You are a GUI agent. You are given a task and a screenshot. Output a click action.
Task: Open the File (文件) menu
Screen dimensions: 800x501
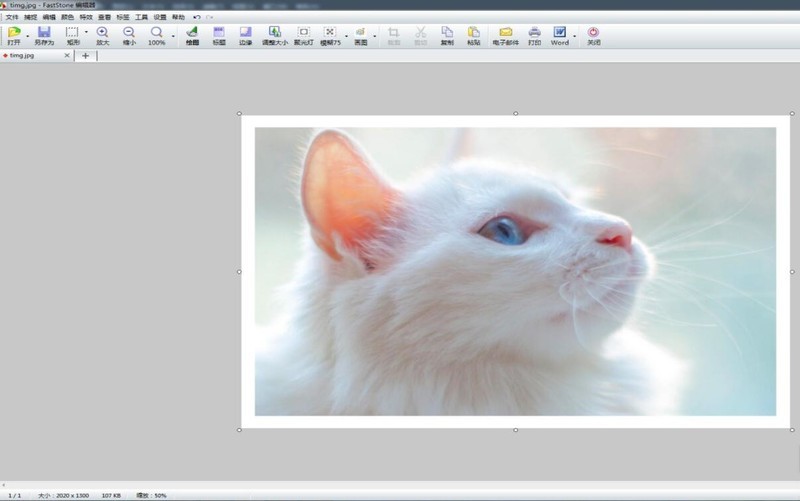pyautogui.click(x=12, y=17)
